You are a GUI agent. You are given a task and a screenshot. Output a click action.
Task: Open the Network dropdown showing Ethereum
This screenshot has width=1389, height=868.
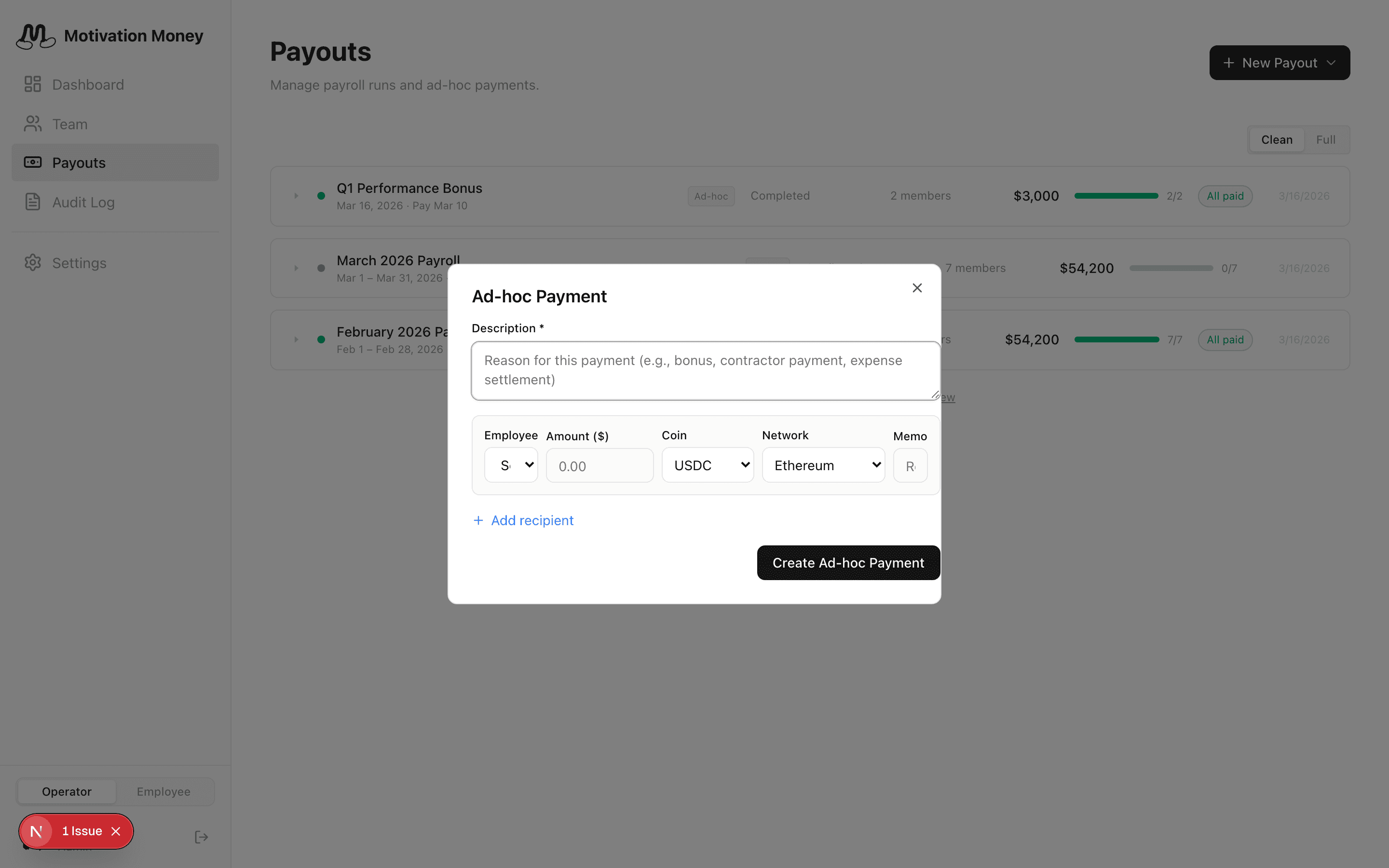(823, 465)
